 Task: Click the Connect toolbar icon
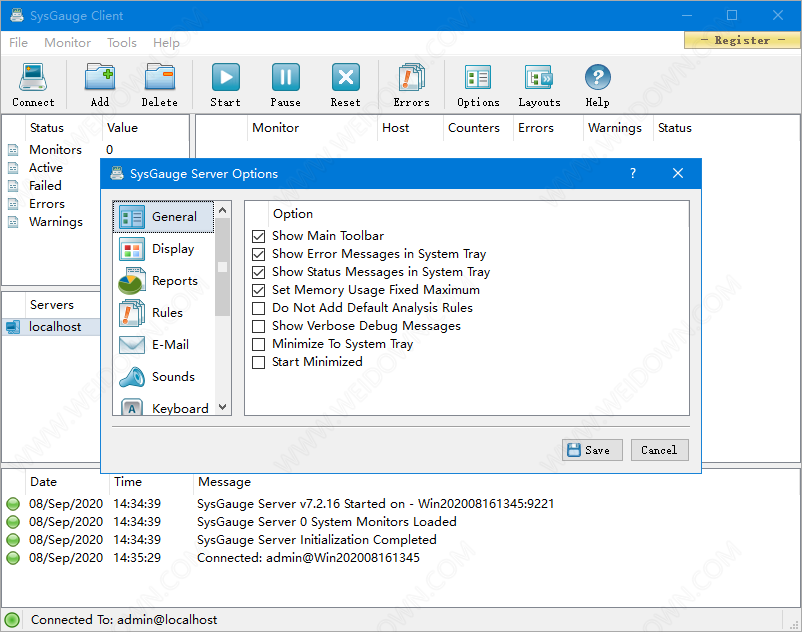pyautogui.click(x=33, y=84)
